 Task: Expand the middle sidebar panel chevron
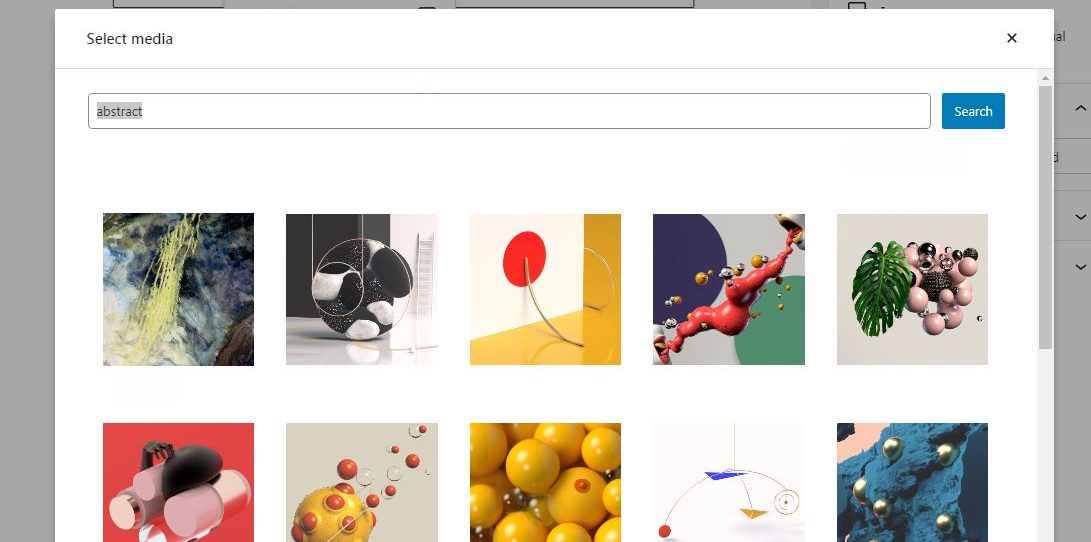1080,217
